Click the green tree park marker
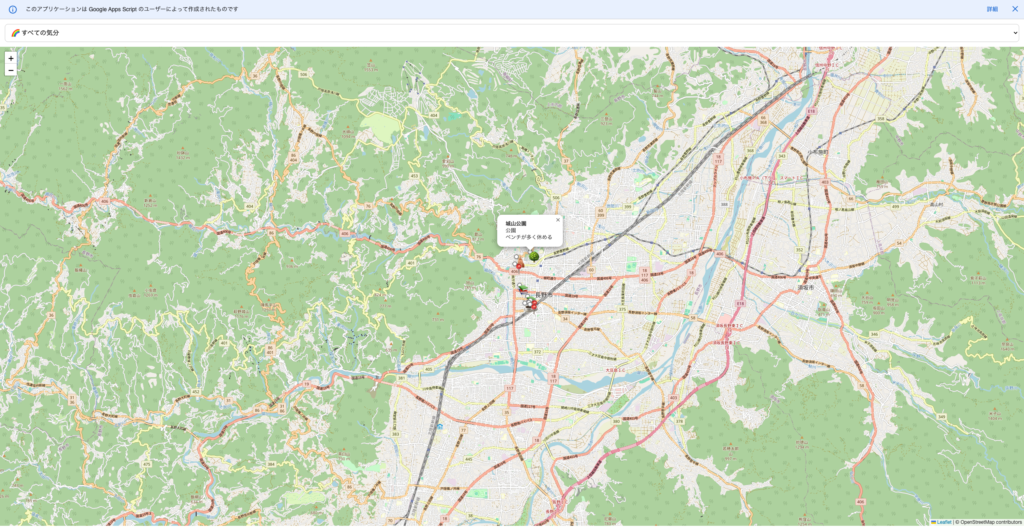The width and height of the screenshot is (1024, 527). click(534, 257)
